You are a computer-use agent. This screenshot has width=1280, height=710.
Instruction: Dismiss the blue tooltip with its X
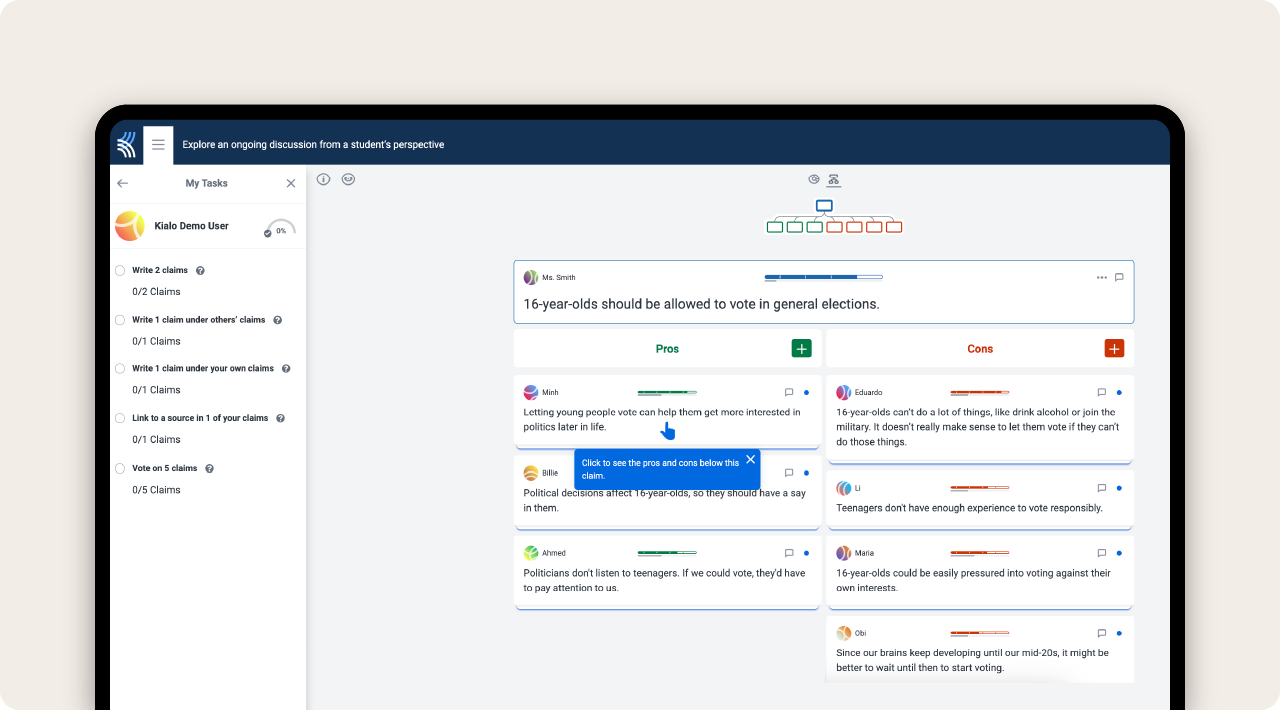(x=751, y=460)
